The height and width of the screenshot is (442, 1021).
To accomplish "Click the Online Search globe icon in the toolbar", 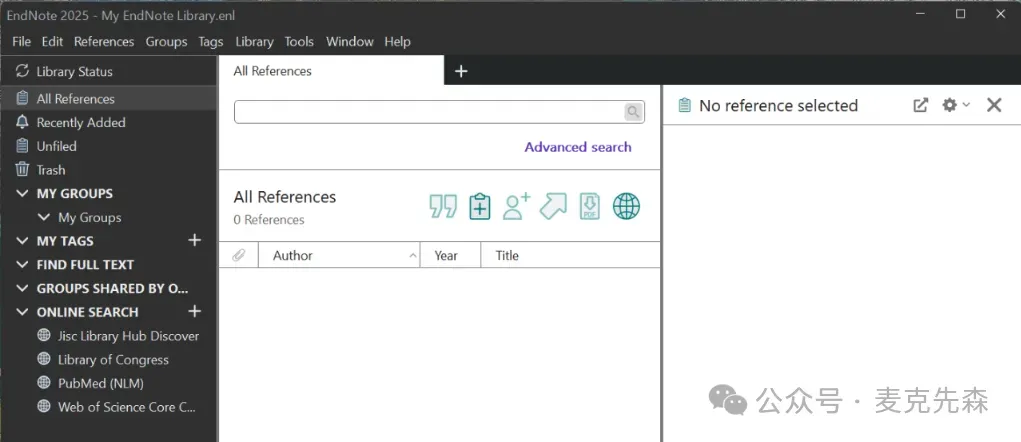I will (626, 206).
